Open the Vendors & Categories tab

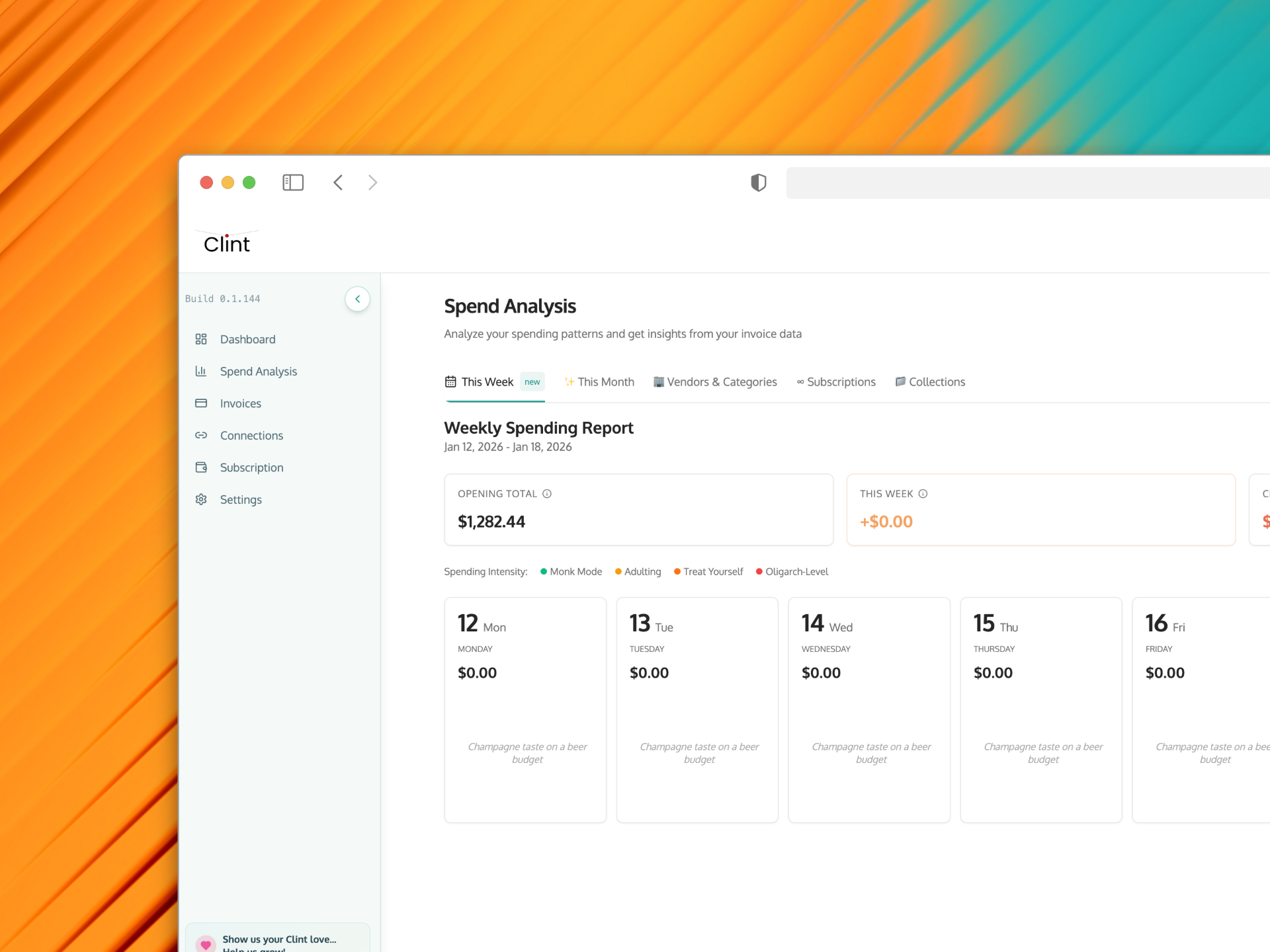click(x=715, y=382)
